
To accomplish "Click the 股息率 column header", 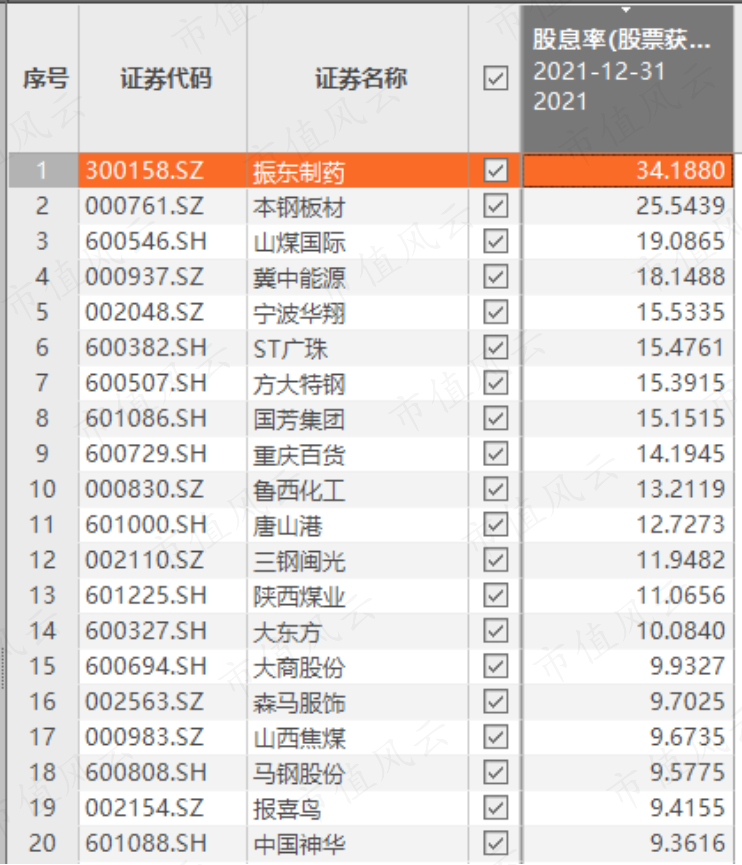I will pyautogui.click(x=628, y=79).
